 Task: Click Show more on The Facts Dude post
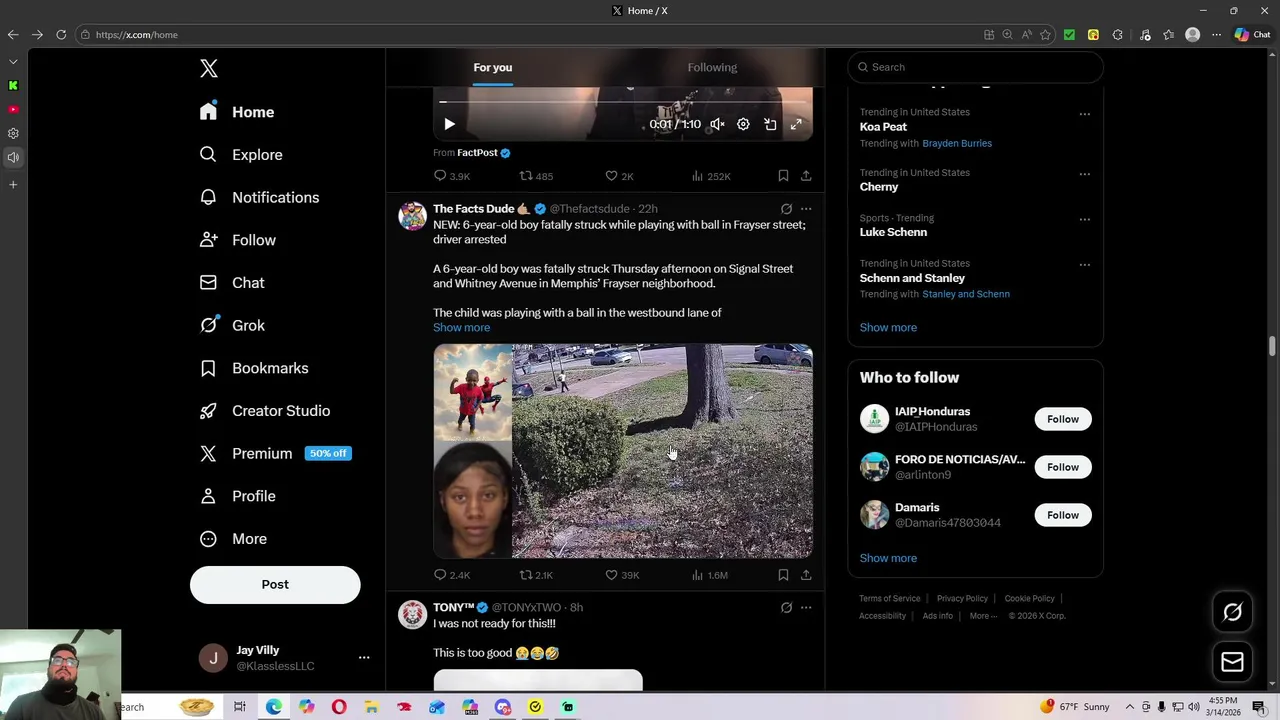pos(461,328)
